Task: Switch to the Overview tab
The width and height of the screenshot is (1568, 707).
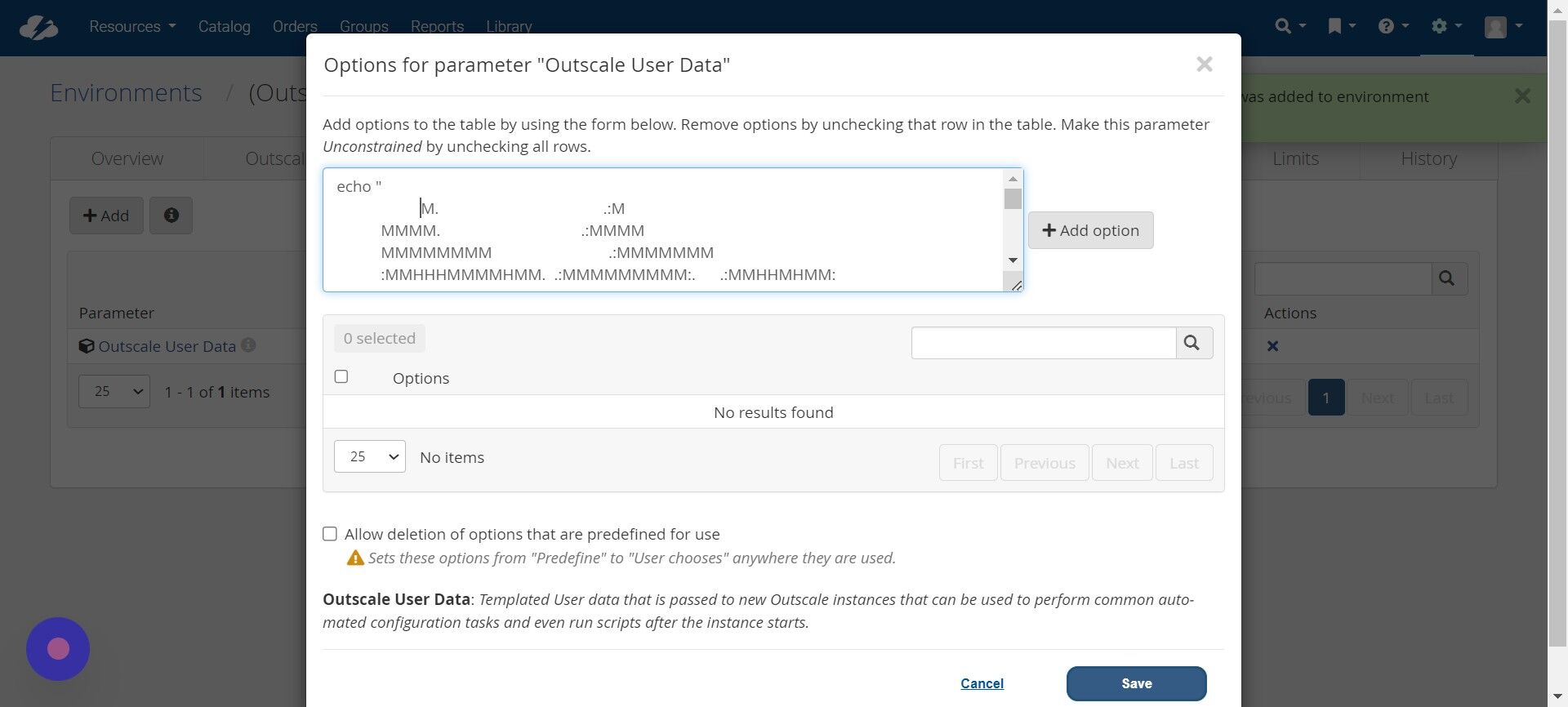Action: [x=127, y=158]
